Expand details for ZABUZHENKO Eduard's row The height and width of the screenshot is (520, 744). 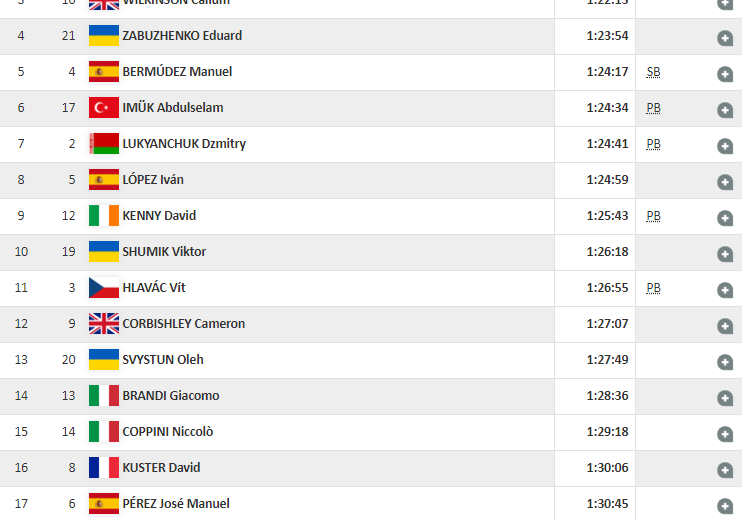pyautogui.click(x=725, y=38)
